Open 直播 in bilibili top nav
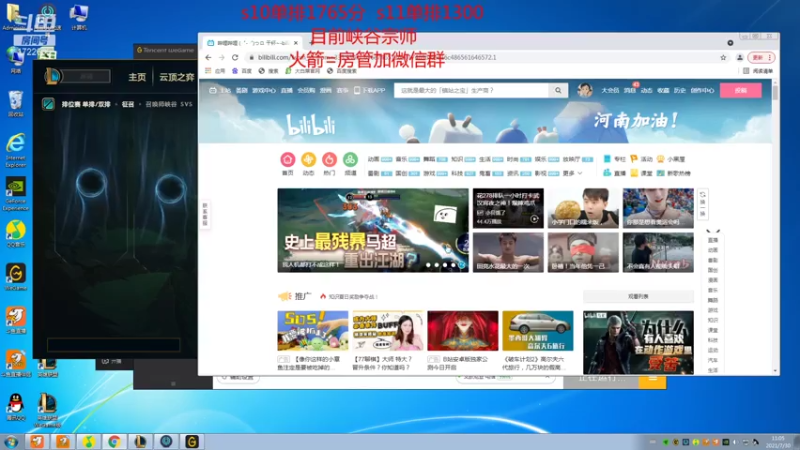The height and width of the screenshot is (450, 800). point(287,90)
